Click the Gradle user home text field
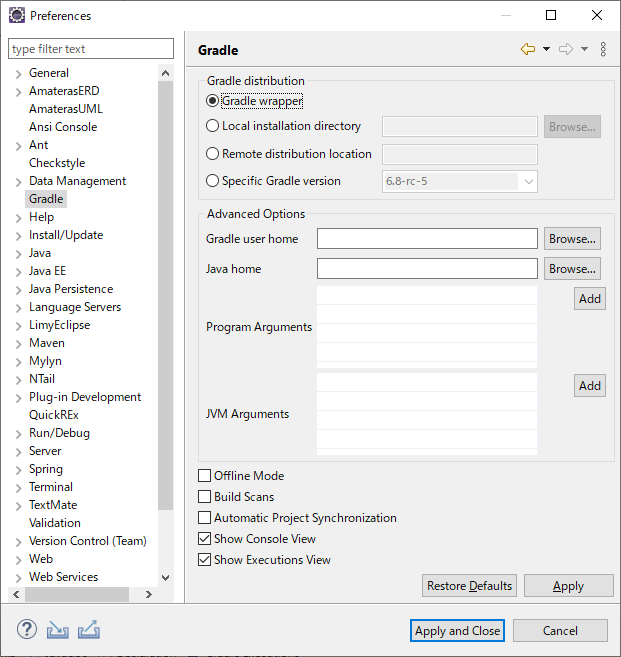 (427, 239)
